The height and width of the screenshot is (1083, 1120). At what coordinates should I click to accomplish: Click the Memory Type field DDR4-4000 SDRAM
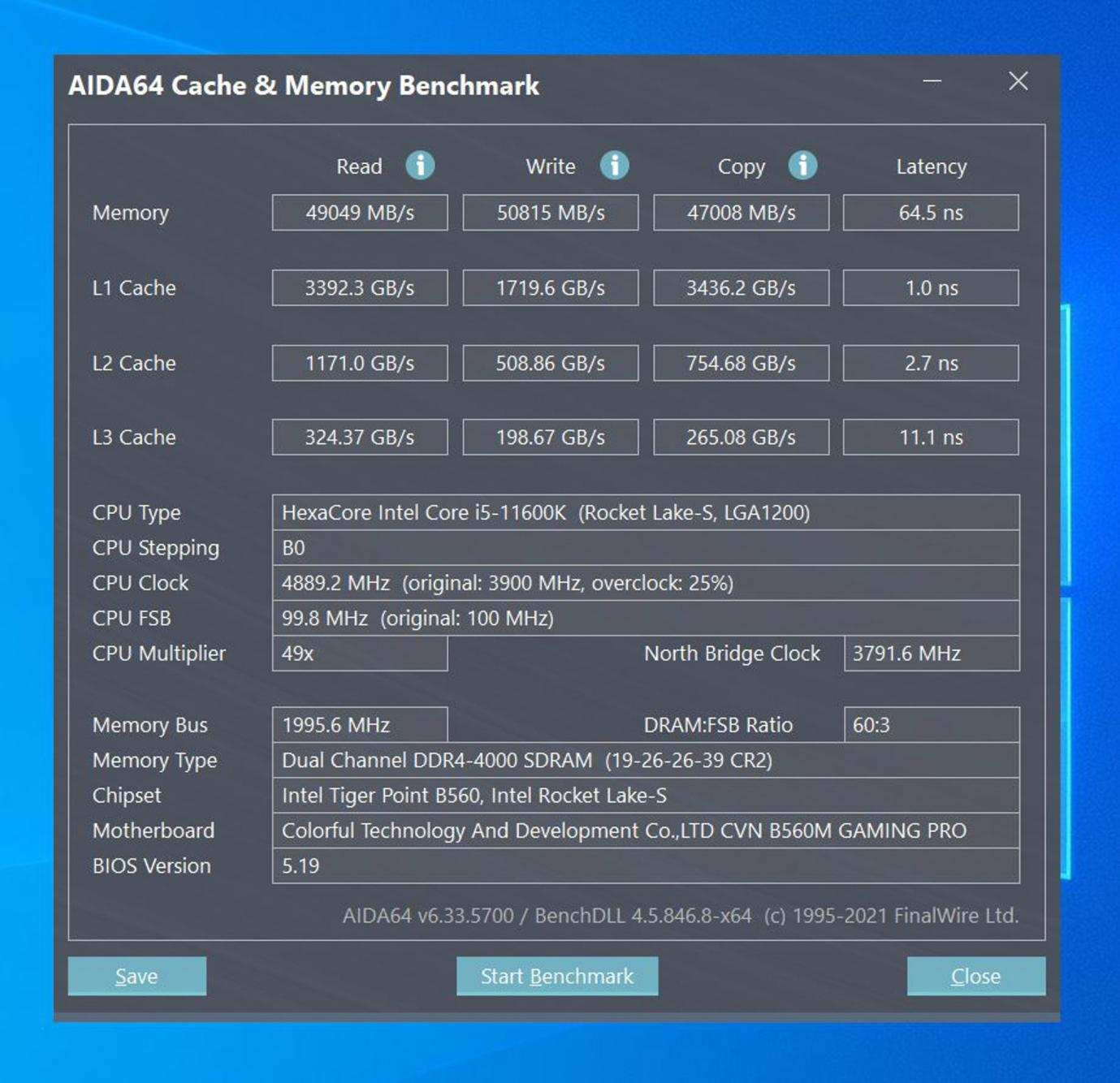coord(646,761)
